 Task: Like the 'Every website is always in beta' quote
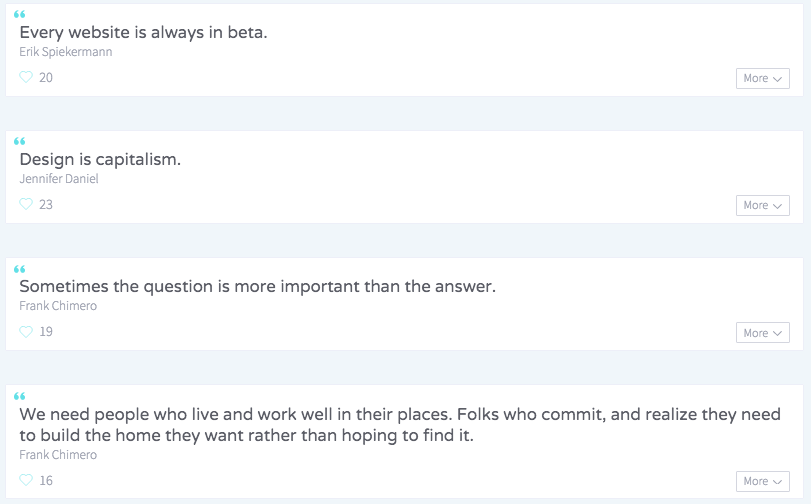27,77
